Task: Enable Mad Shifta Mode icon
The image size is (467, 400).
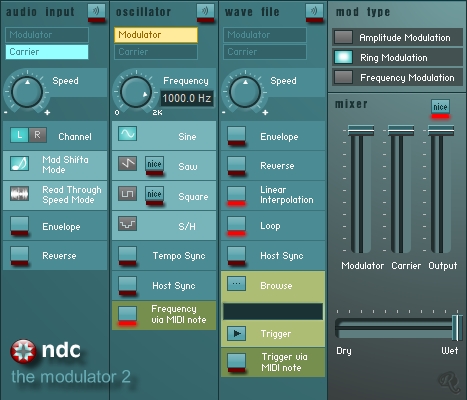Action: (19, 164)
